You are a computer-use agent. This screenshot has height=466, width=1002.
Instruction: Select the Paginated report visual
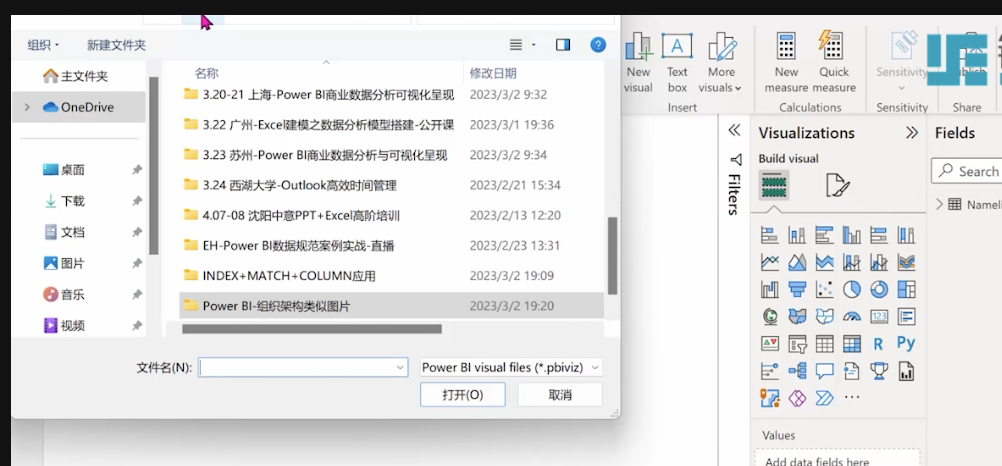point(906,371)
